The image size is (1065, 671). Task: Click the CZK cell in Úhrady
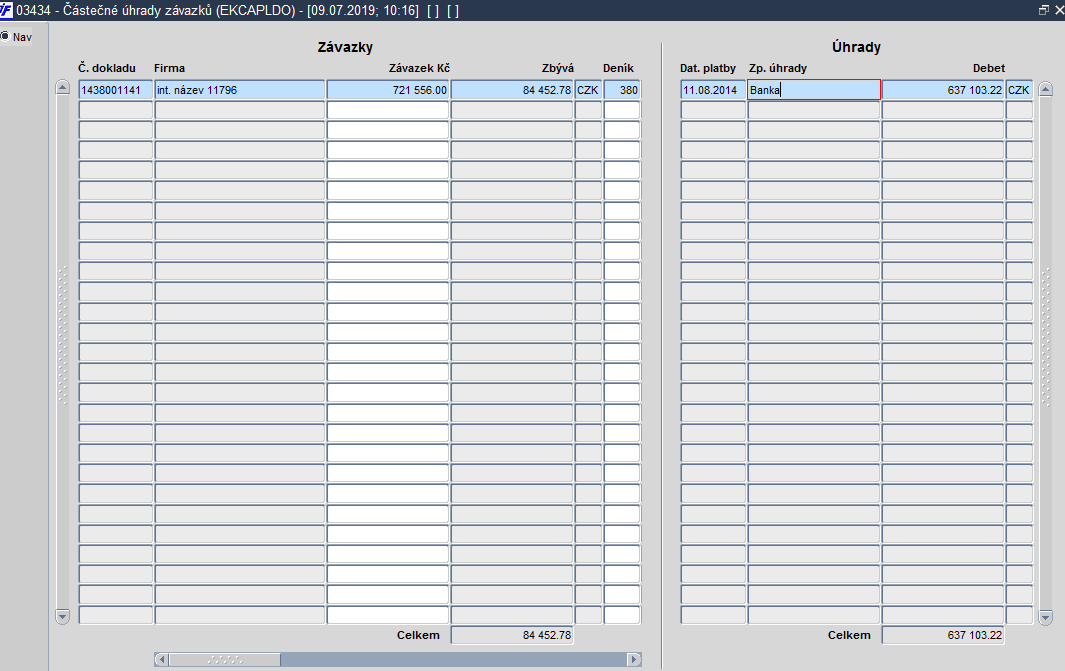coord(1019,90)
